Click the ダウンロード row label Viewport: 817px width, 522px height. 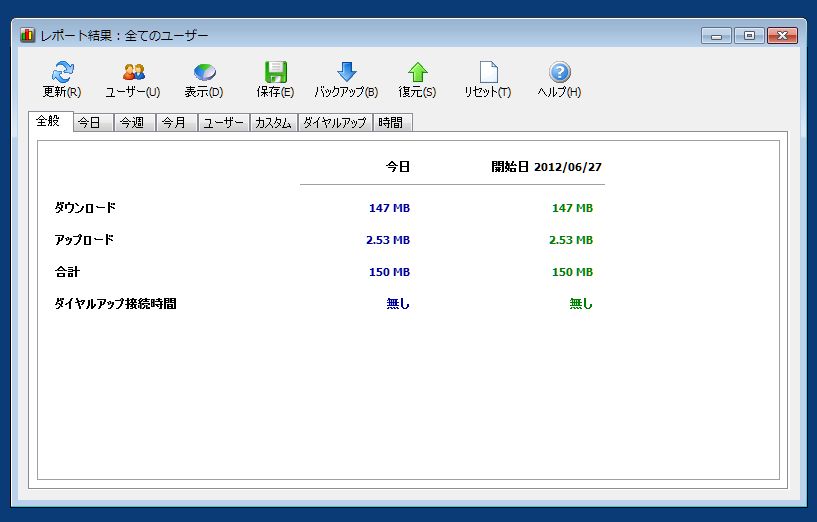85,207
